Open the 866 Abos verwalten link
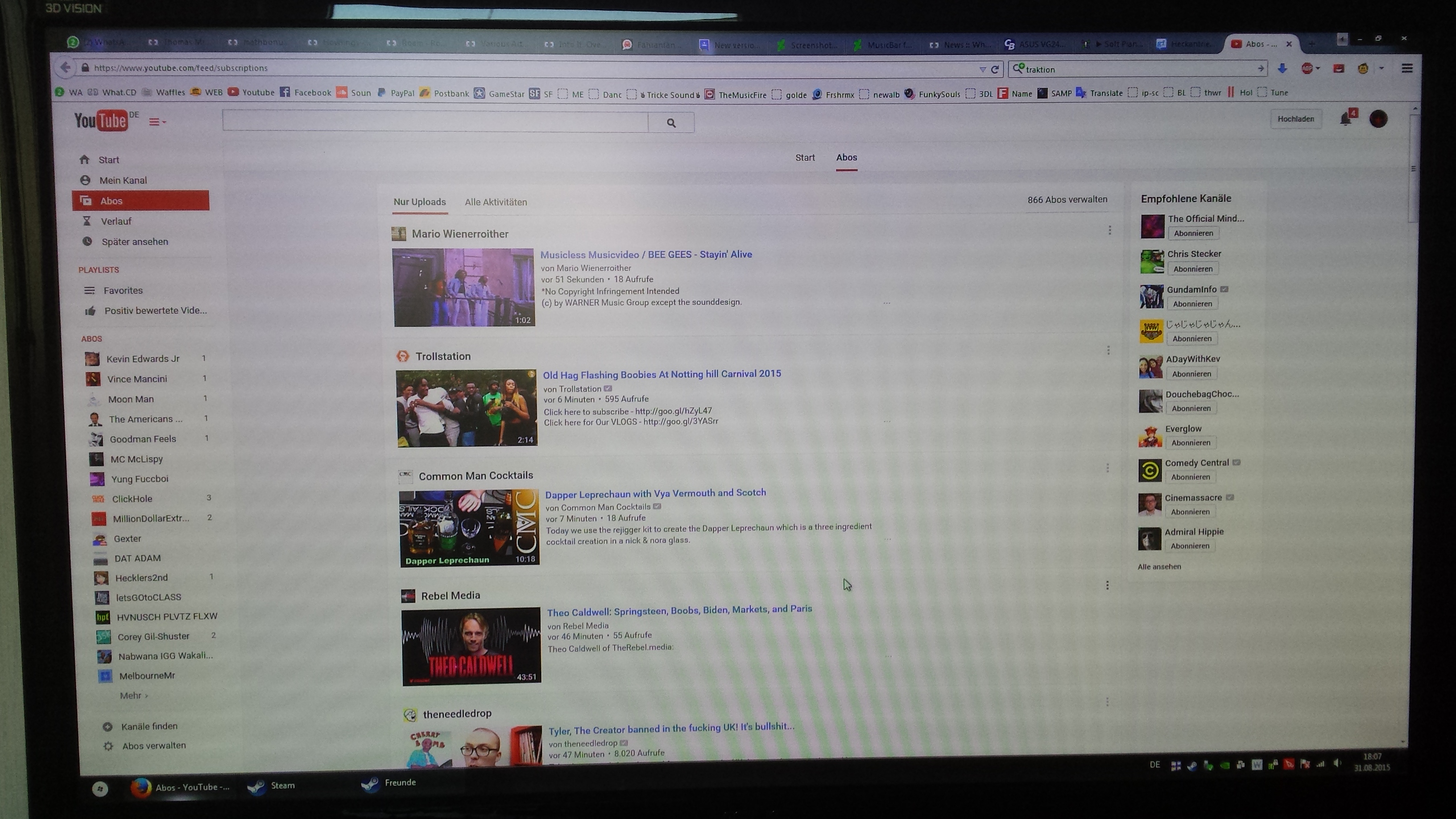Viewport: 1456px width, 819px height. point(1067,199)
